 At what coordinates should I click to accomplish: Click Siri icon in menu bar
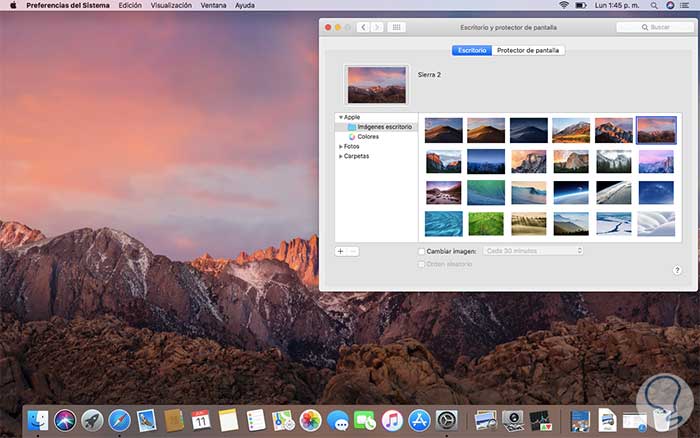click(x=670, y=5)
